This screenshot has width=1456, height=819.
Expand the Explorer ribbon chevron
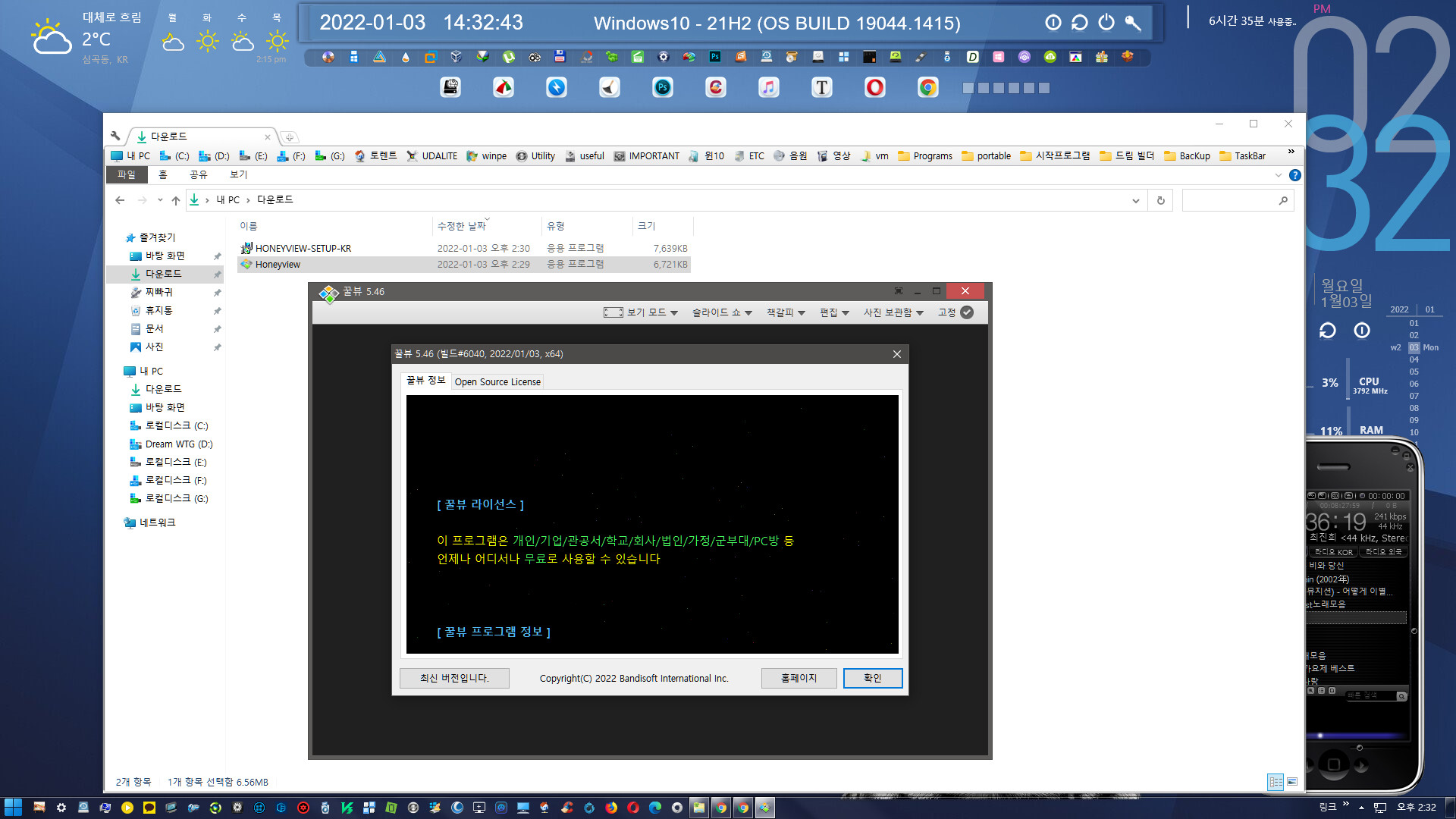(1279, 175)
